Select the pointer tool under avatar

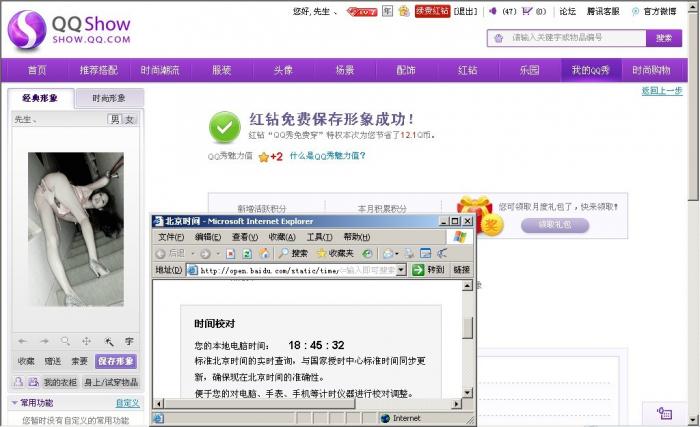point(108,342)
